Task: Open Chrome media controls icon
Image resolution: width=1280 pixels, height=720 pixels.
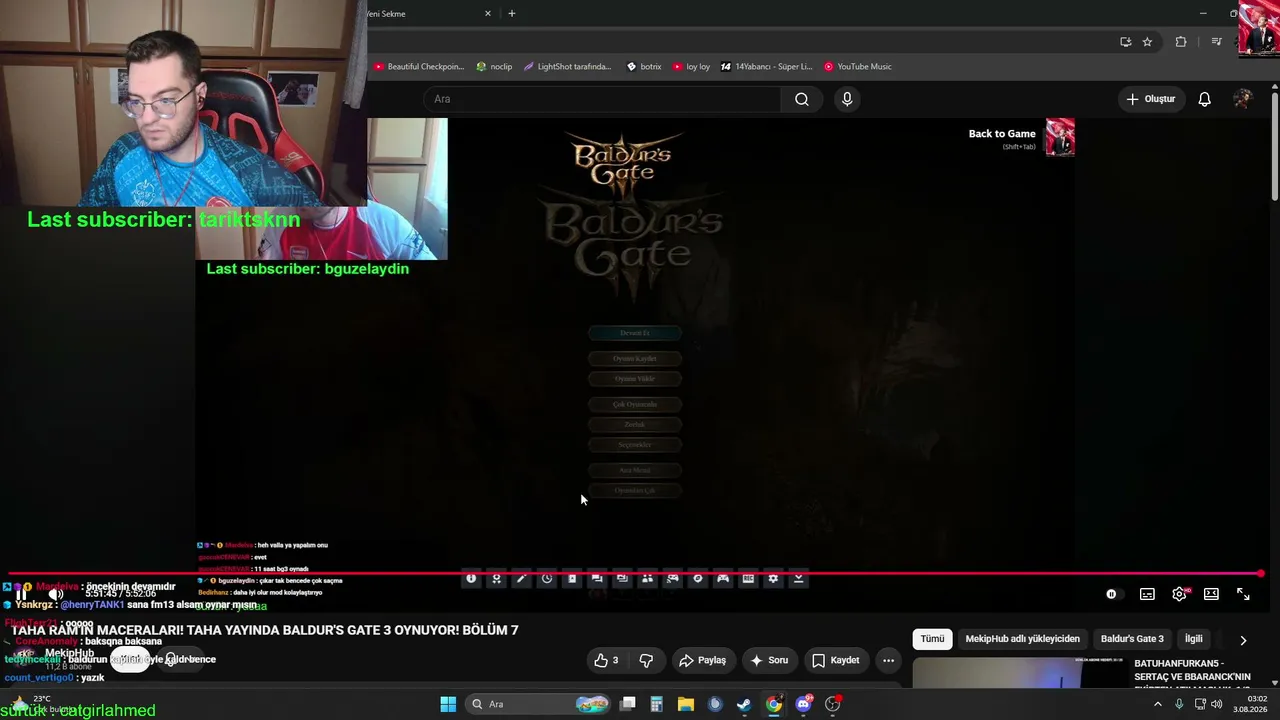Action: [x=1216, y=42]
